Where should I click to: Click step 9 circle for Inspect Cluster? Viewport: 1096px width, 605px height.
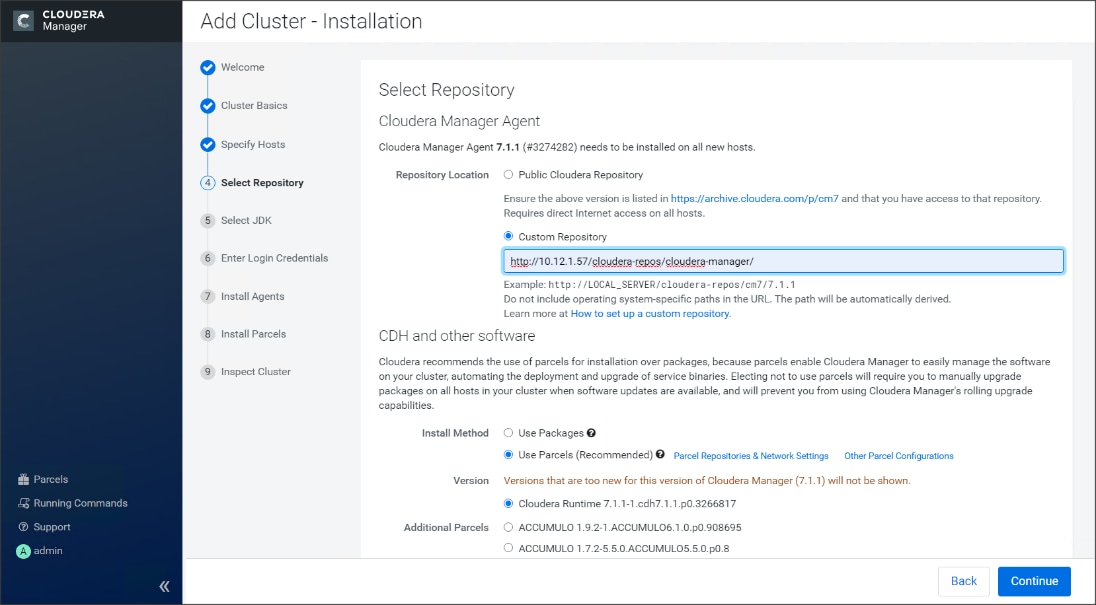(x=208, y=372)
